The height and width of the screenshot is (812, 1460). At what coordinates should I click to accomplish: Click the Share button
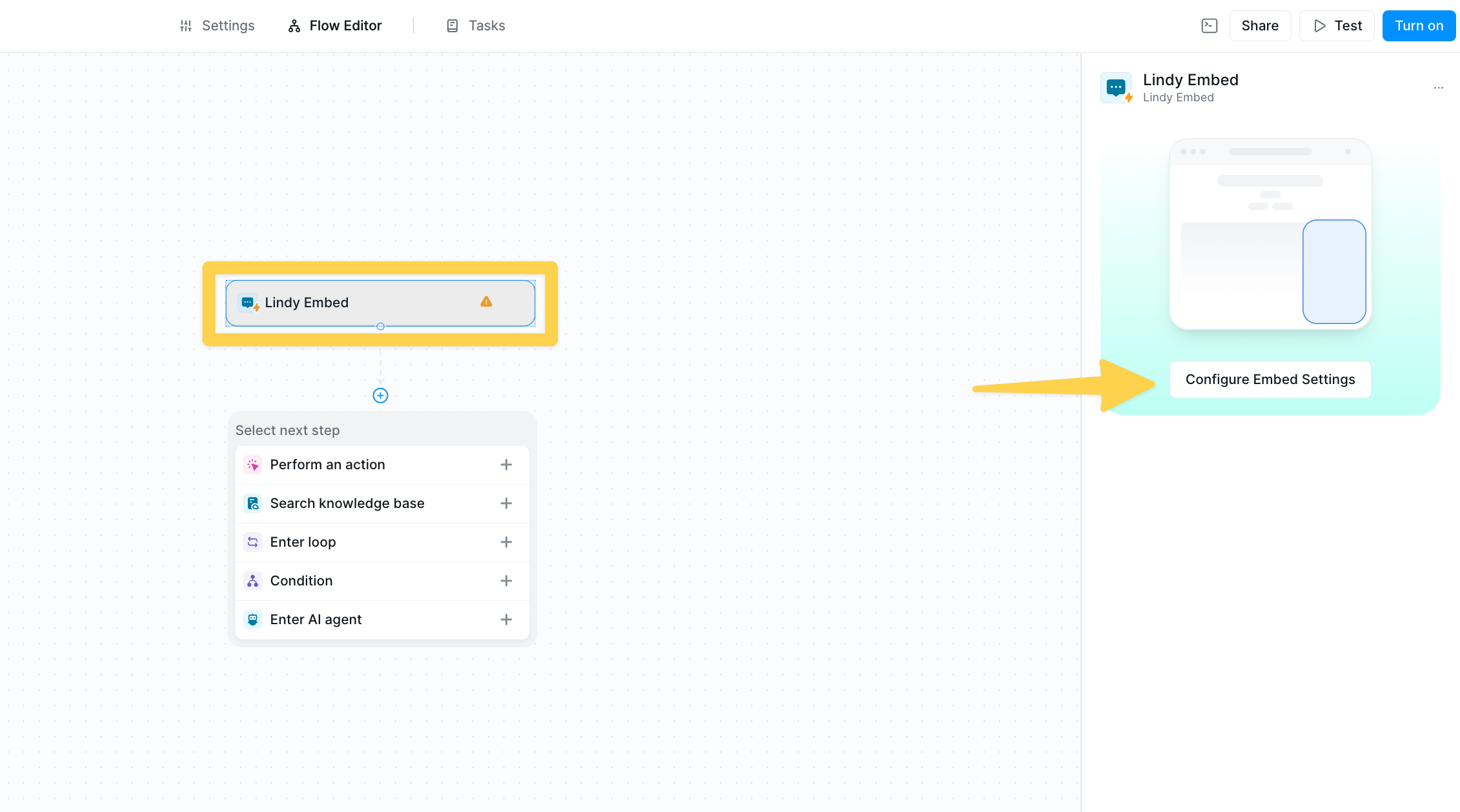(x=1259, y=26)
